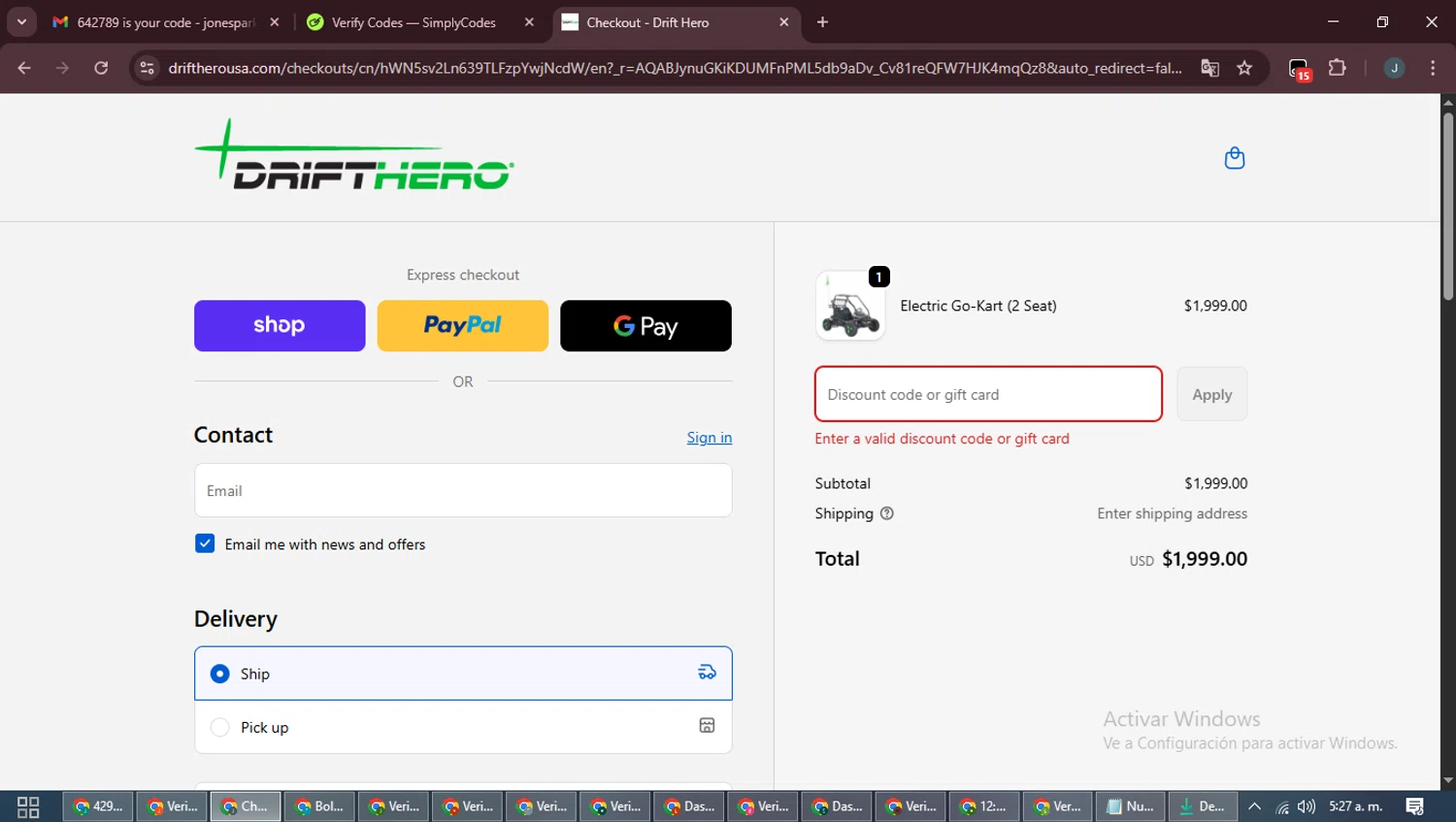
Task: Follow the Sign in link
Action: click(x=710, y=438)
